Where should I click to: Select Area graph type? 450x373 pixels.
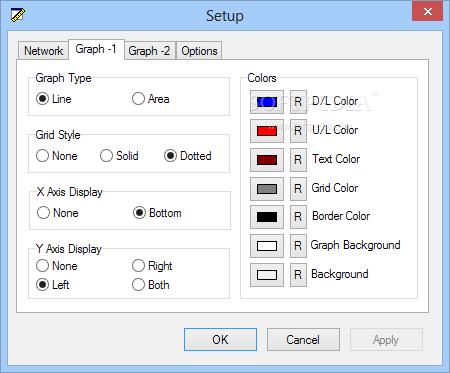[150, 99]
